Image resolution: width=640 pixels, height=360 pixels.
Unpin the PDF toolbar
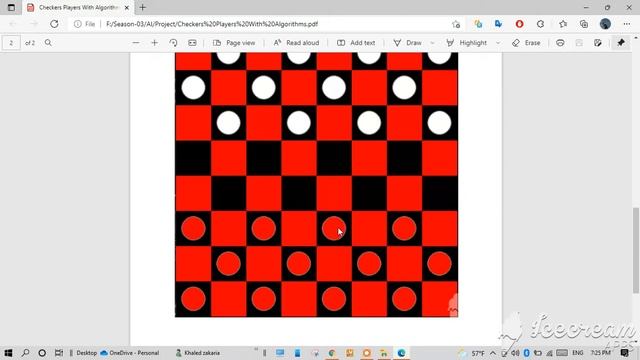coord(621,43)
